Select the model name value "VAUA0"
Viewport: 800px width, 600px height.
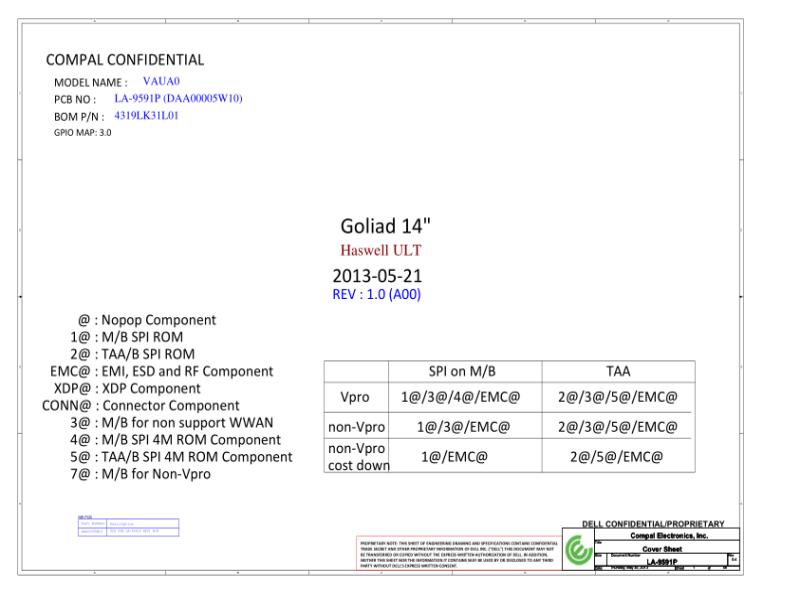coord(161,81)
